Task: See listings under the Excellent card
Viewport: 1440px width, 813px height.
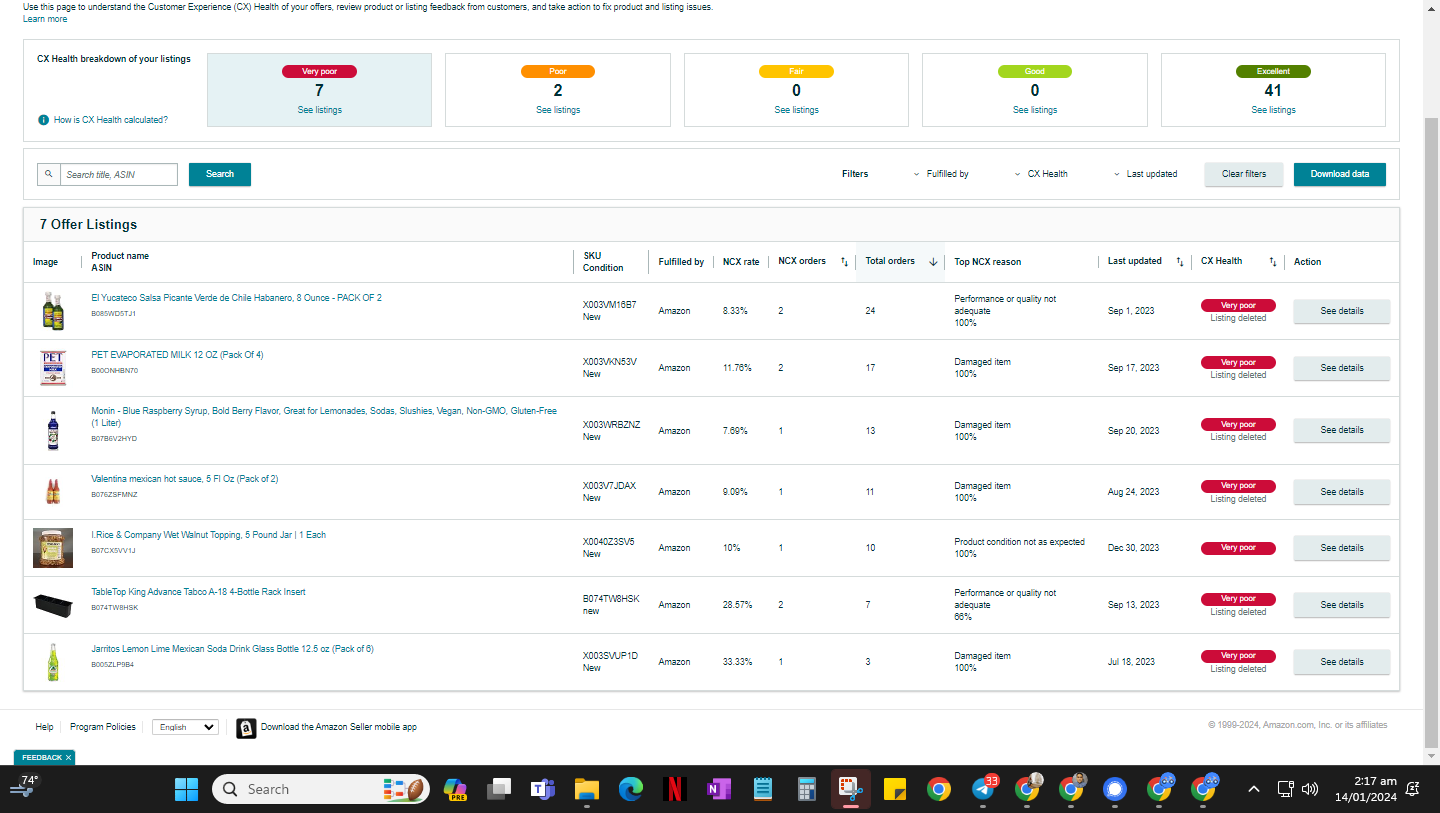Action: tap(1273, 110)
